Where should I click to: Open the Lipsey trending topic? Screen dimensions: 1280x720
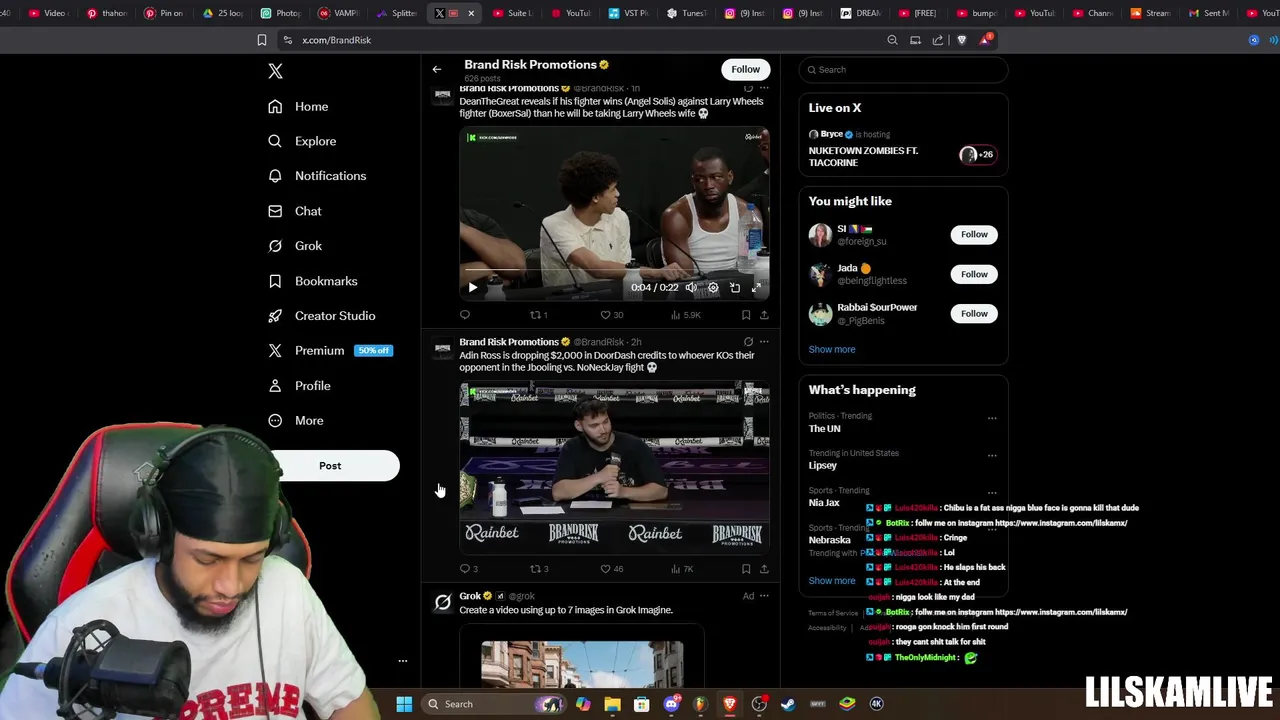(823, 466)
